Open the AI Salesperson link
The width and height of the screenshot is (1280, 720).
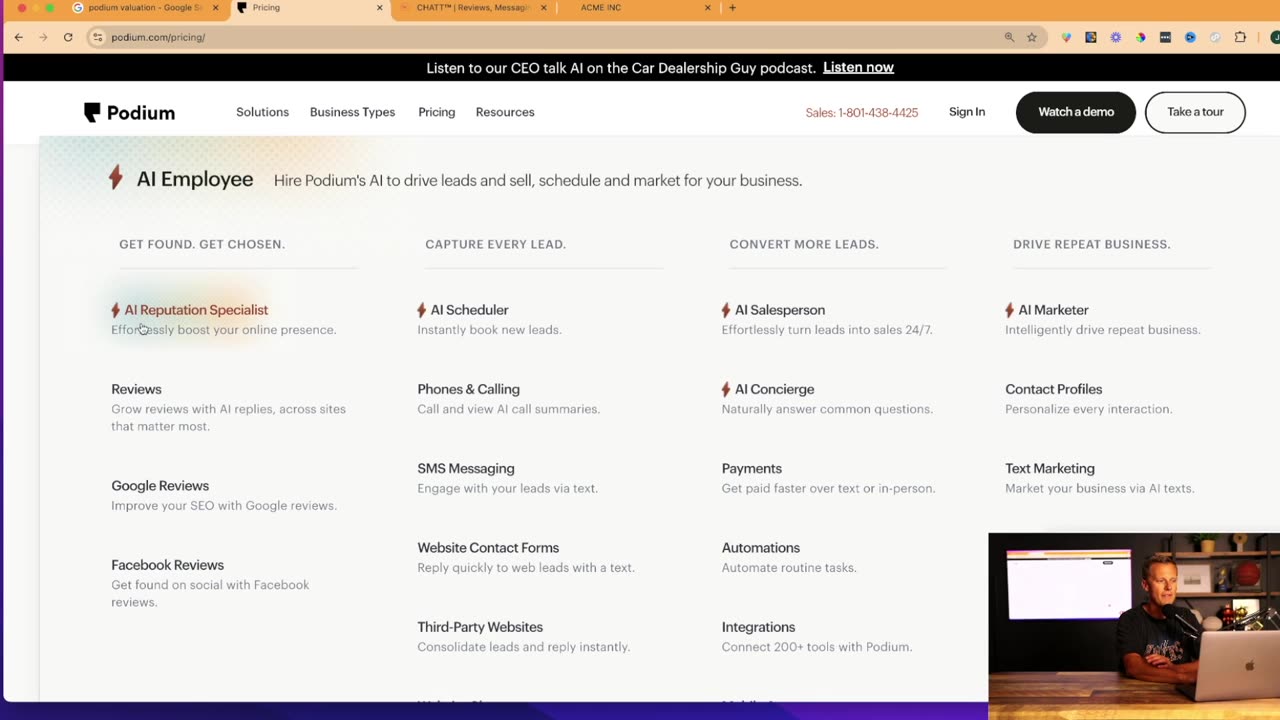(780, 310)
